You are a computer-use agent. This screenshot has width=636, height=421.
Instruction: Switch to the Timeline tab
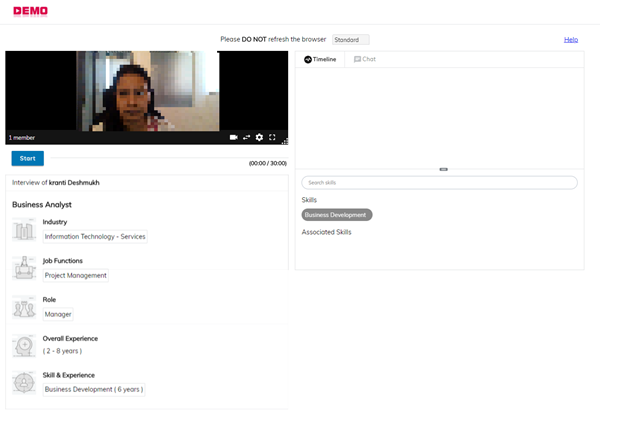(320, 60)
